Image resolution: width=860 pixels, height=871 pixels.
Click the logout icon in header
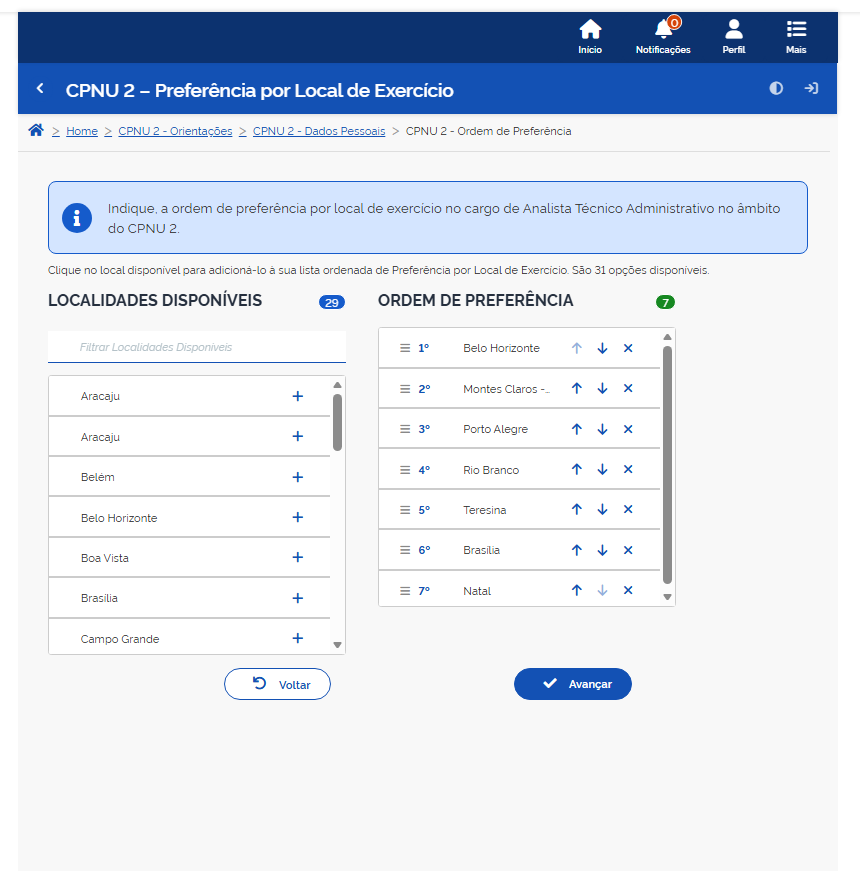click(x=811, y=89)
